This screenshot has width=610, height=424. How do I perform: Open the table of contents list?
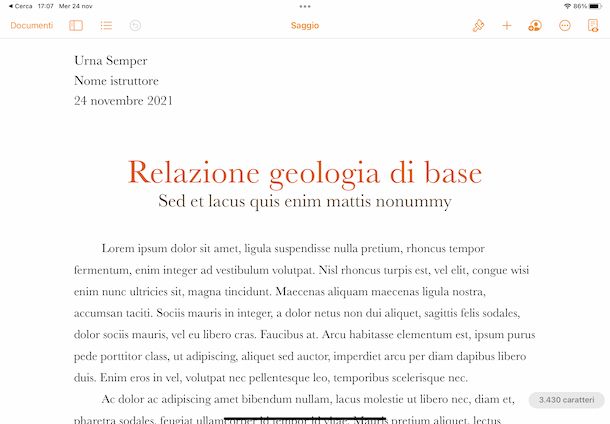[x=106, y=26]
